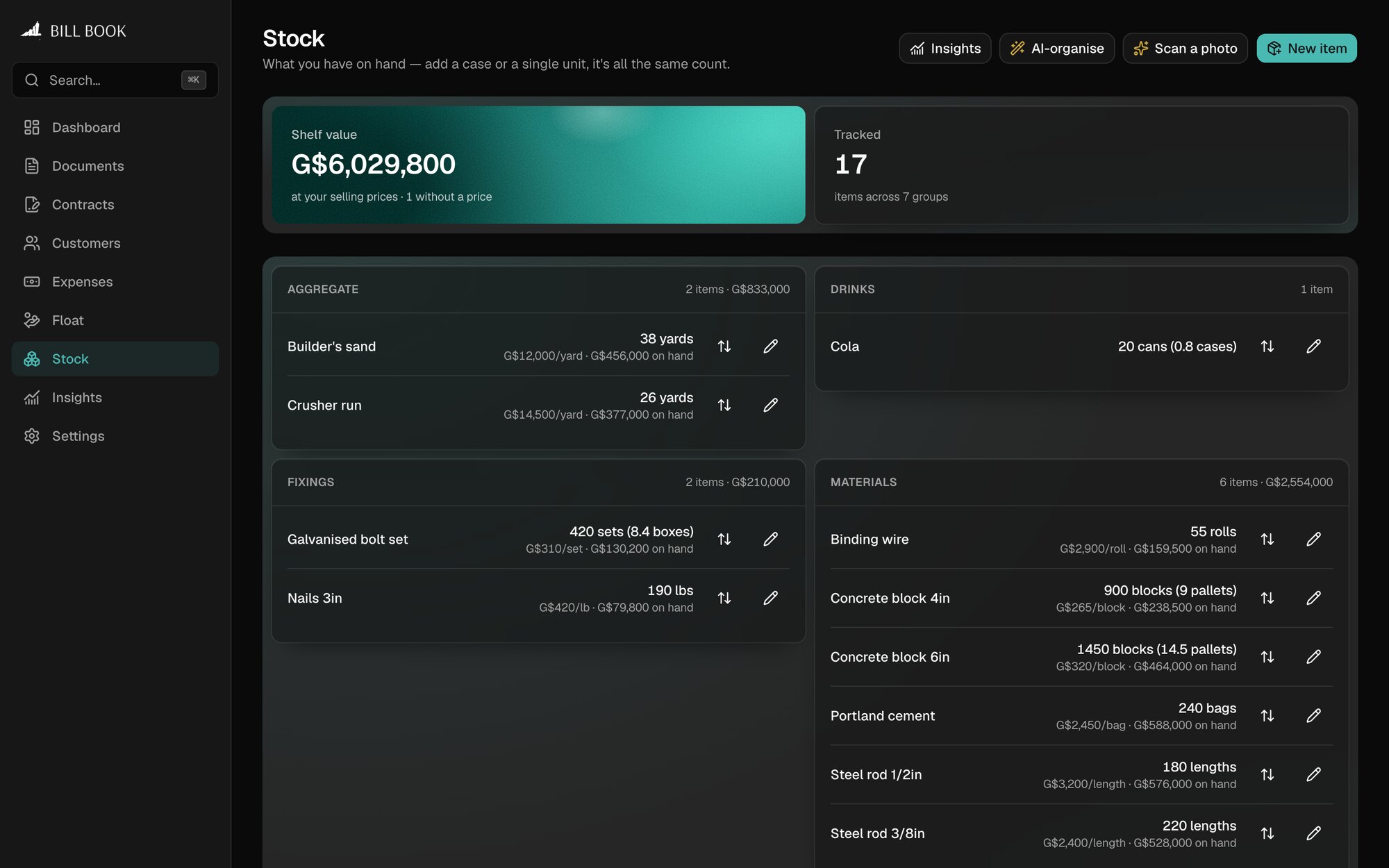This screenshot has height=868, width=1389.
Task: Edit the Crusher run item
Action: (771, 406)
